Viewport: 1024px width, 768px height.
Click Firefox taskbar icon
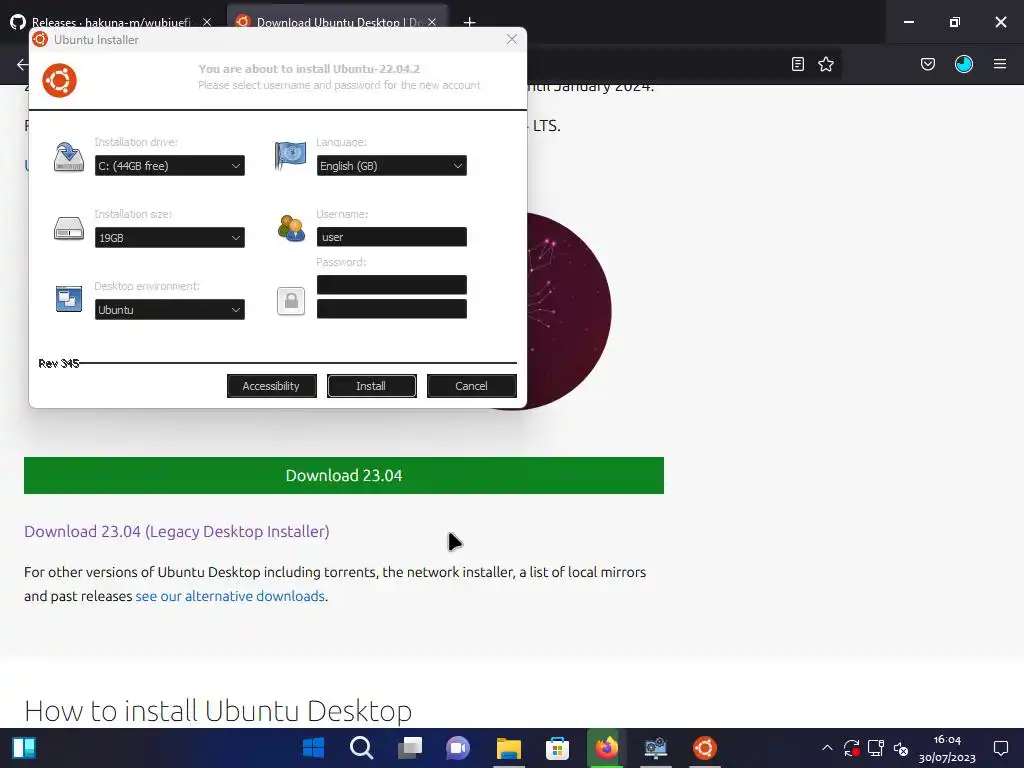click(x=607, y=748)
